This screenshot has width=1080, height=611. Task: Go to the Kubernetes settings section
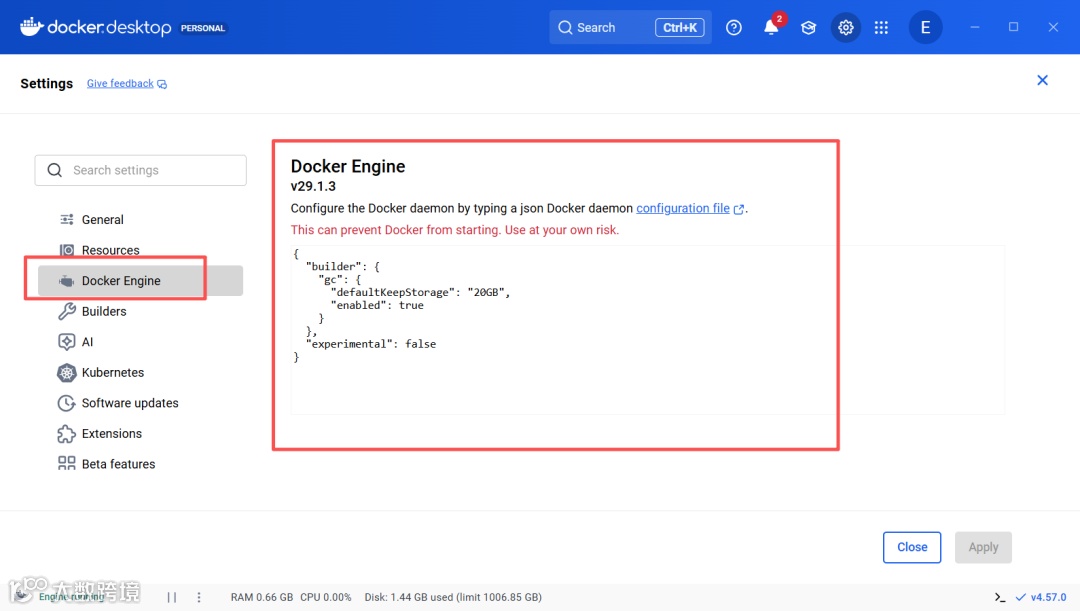click(141, 373)
